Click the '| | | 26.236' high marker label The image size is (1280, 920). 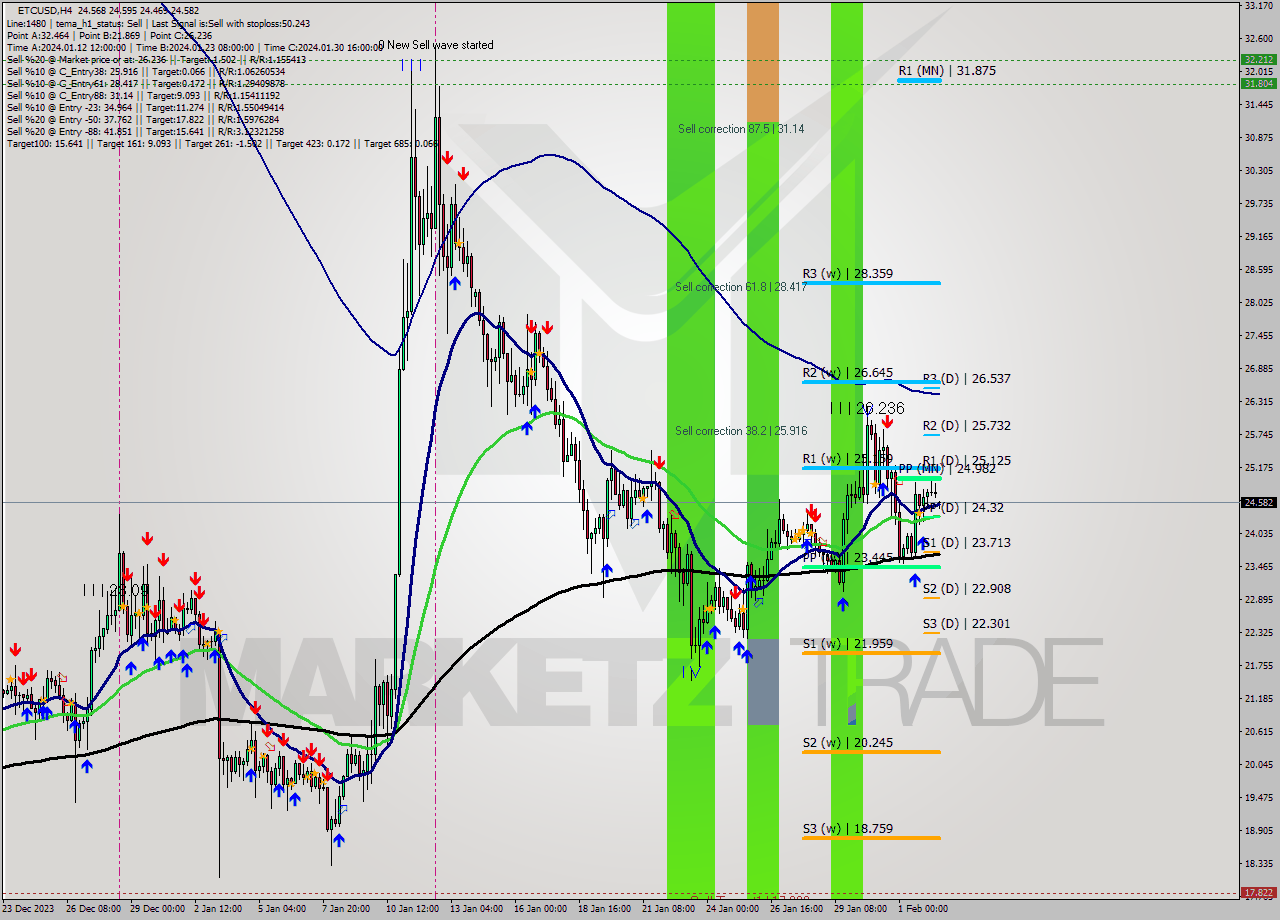pyautogui.click(x=867, y=408)
